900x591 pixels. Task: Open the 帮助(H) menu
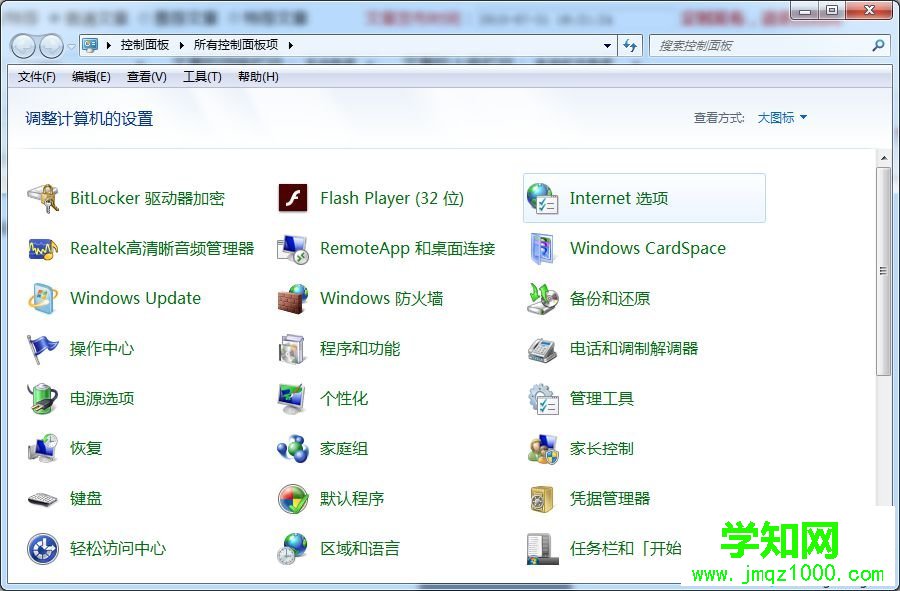[x=258, y=77]
